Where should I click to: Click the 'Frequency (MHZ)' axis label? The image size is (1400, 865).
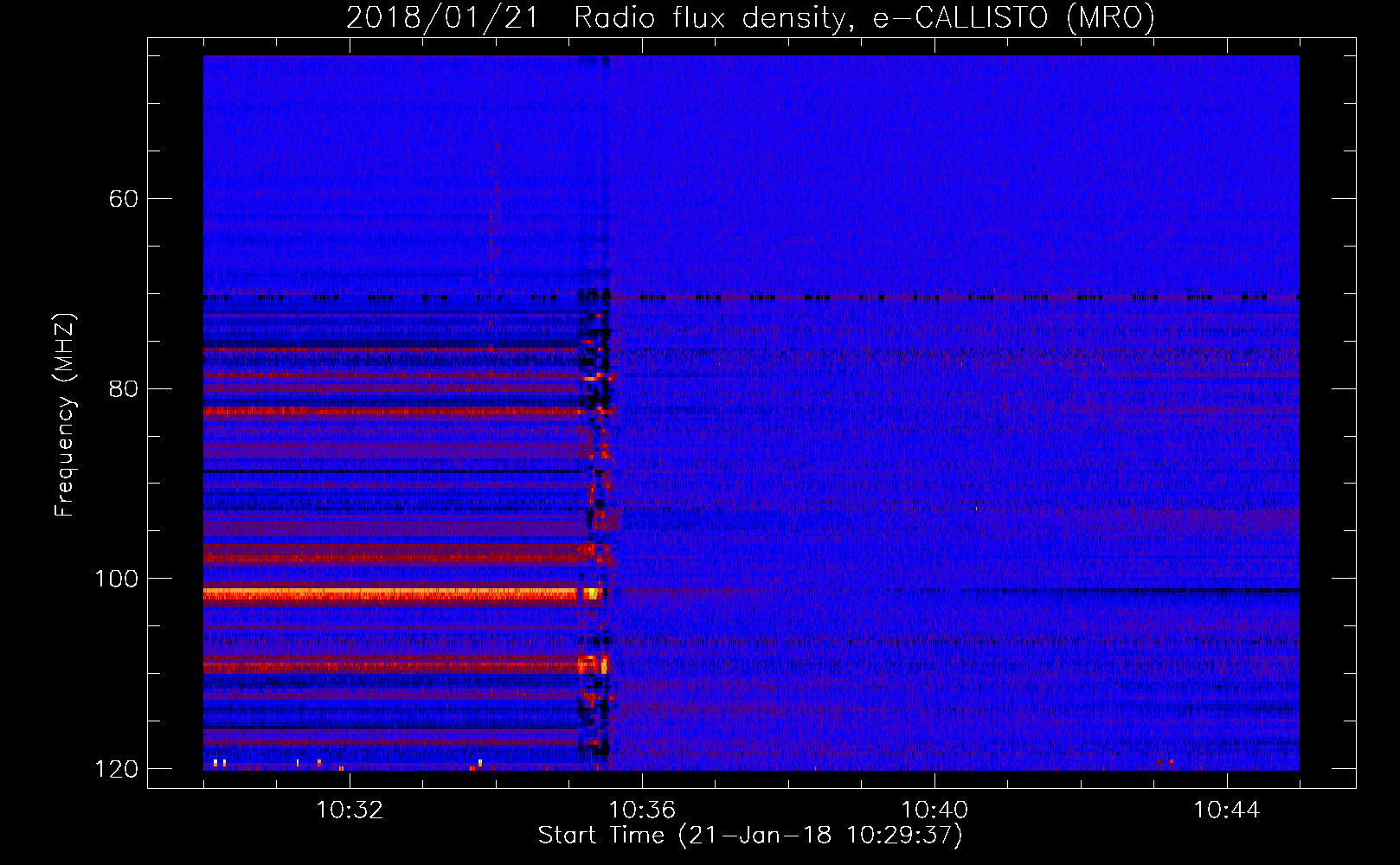[65, 414]
